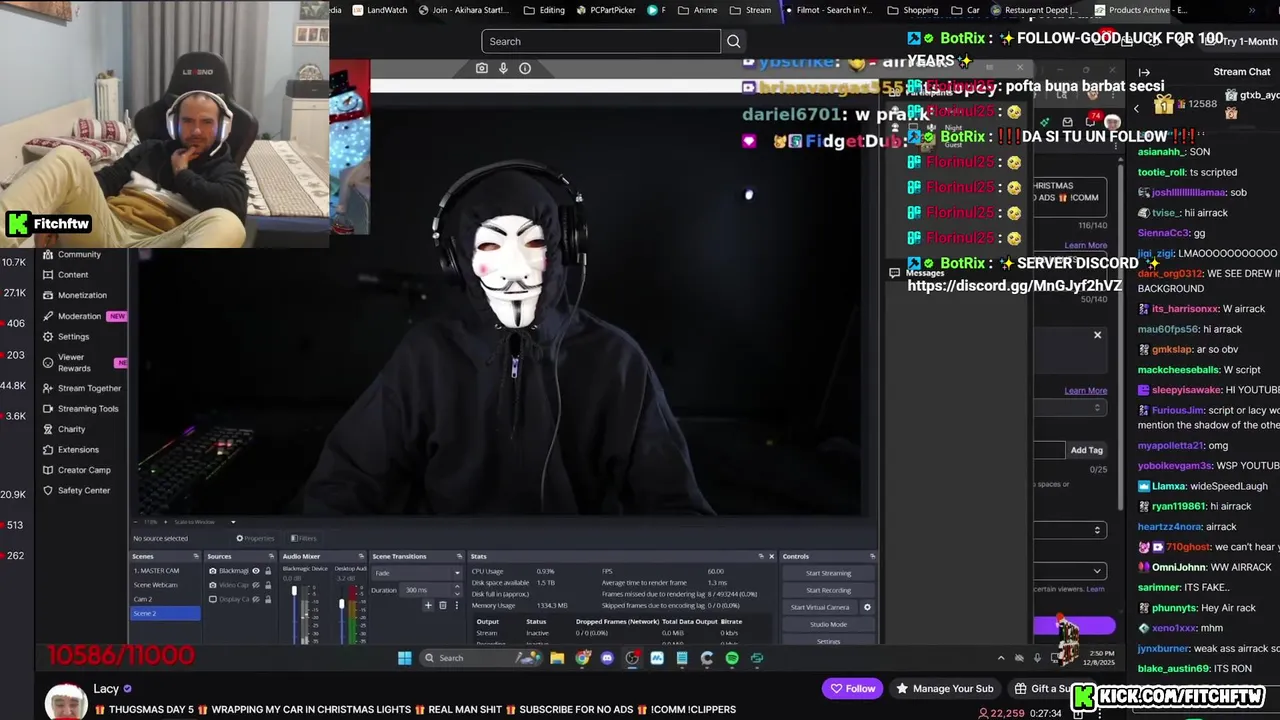Open File Explorer from the taskbar

point(557,658)
